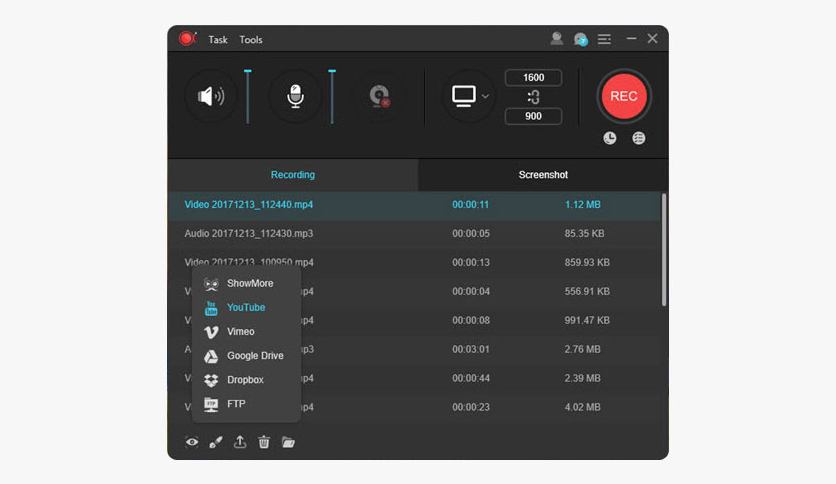Click the 00:00:44 duration entry

click(x=471, y=378)
